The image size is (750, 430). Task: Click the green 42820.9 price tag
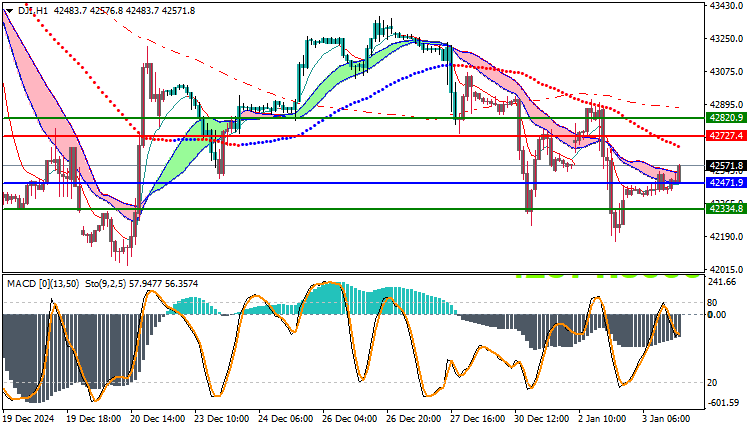(x=726, y=118)
